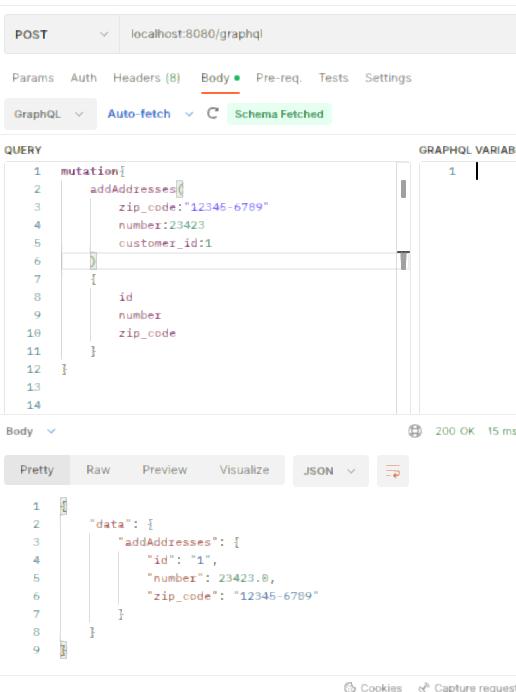Image resolution: width=516 pixels, height=692 pixels.
Task: Click the "id": "1" response line
Action: [x=182, y=560]
